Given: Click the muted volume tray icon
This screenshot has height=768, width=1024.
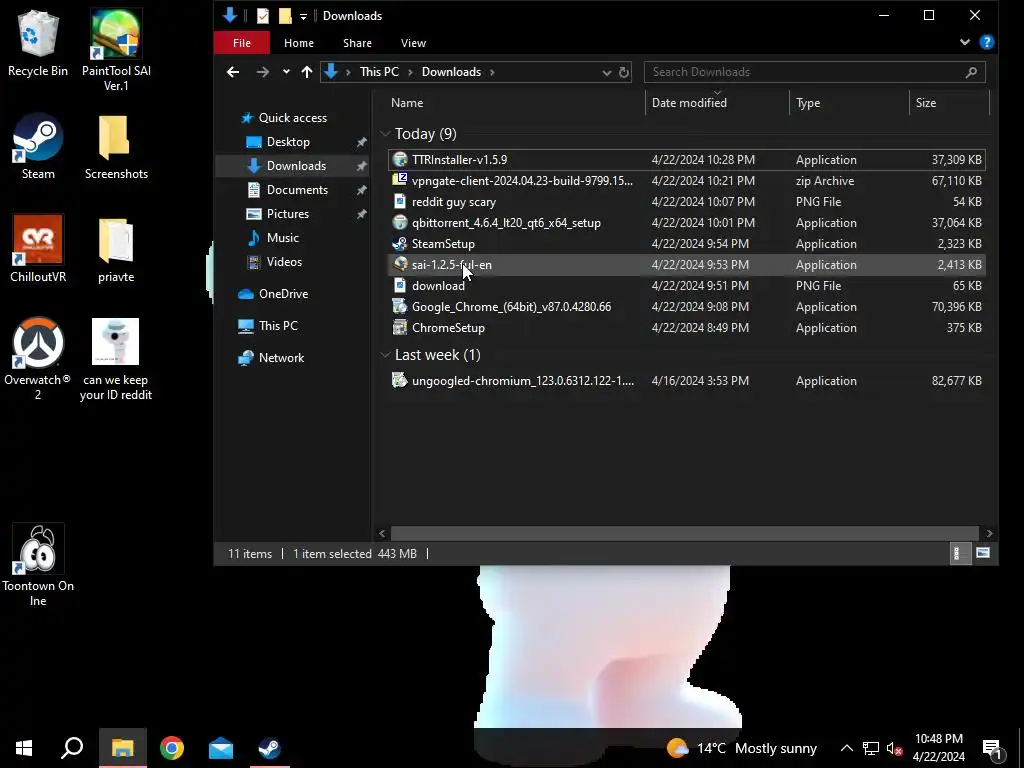Looking at the screenshot, I should [x=894, y=748].
